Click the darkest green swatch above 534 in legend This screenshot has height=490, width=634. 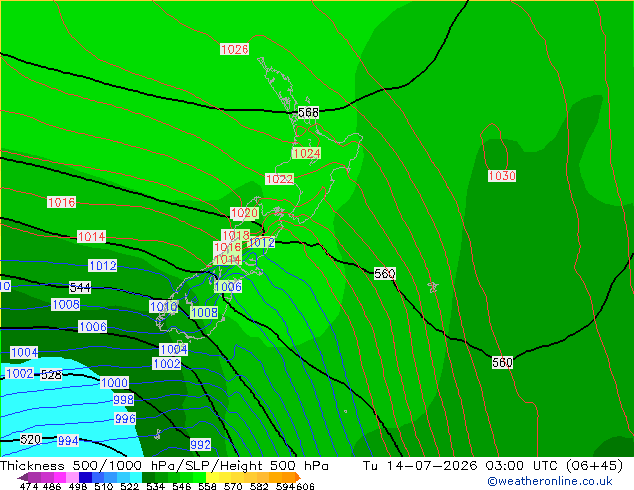coord(148,477)
